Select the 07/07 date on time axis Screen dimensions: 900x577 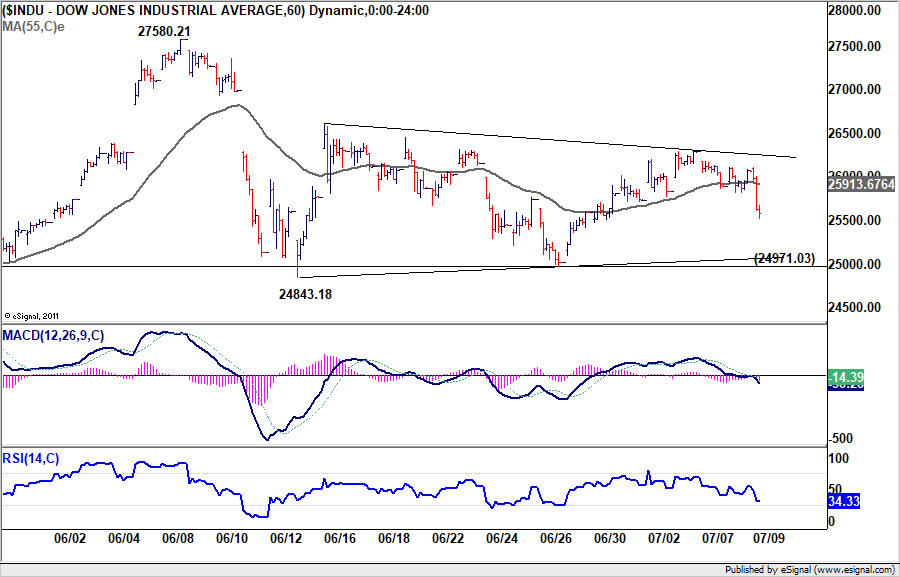(x=717, y=539)
